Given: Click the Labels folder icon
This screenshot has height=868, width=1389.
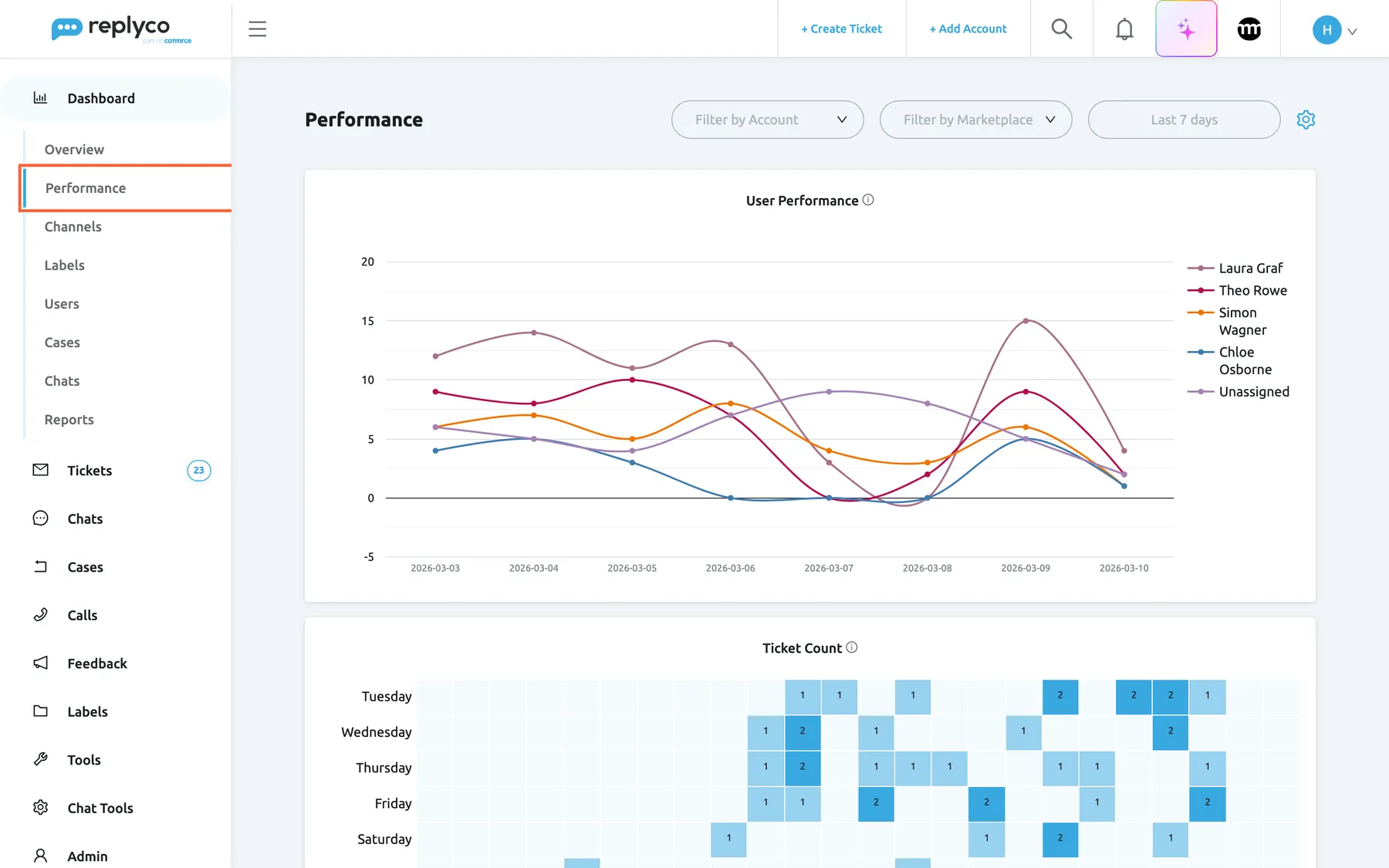Looking at the screenshot, I should (41, 711).
